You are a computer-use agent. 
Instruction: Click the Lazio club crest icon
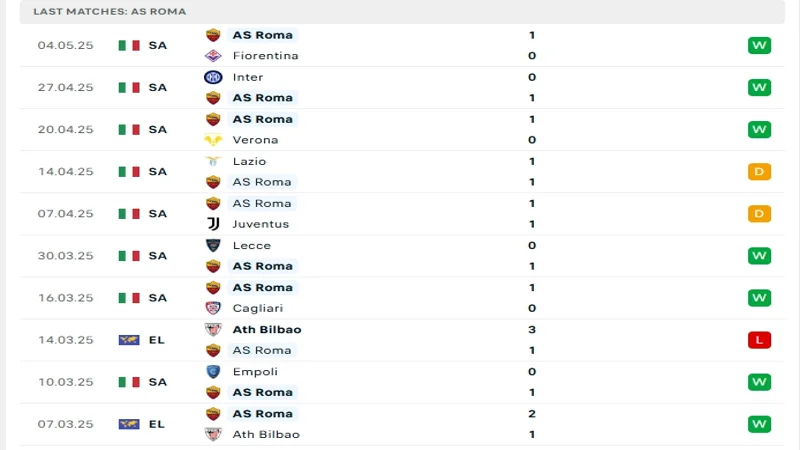click(x=213, y=161)
